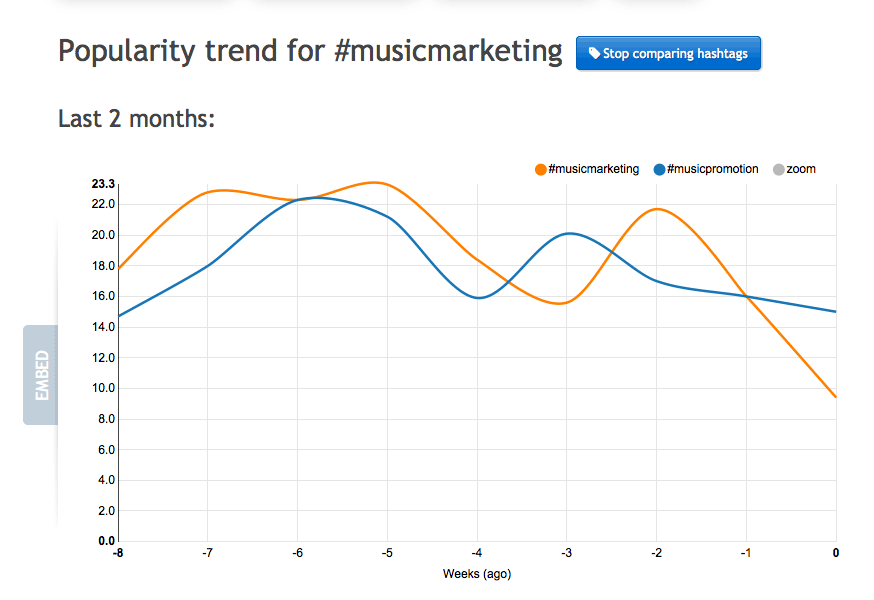Click the Last 2 months heading
874x600 pixels.
(137, 119)
